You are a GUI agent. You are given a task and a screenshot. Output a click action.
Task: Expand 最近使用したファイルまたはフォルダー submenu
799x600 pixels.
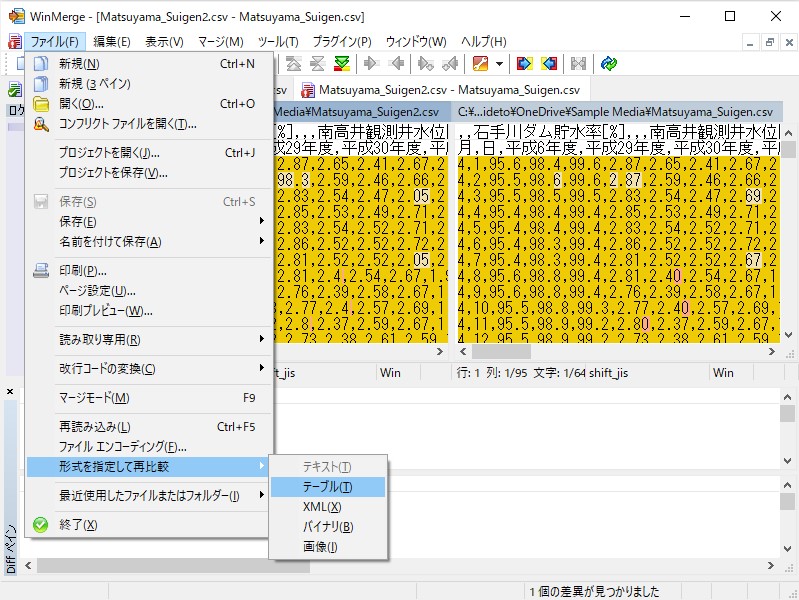point(149,495)
